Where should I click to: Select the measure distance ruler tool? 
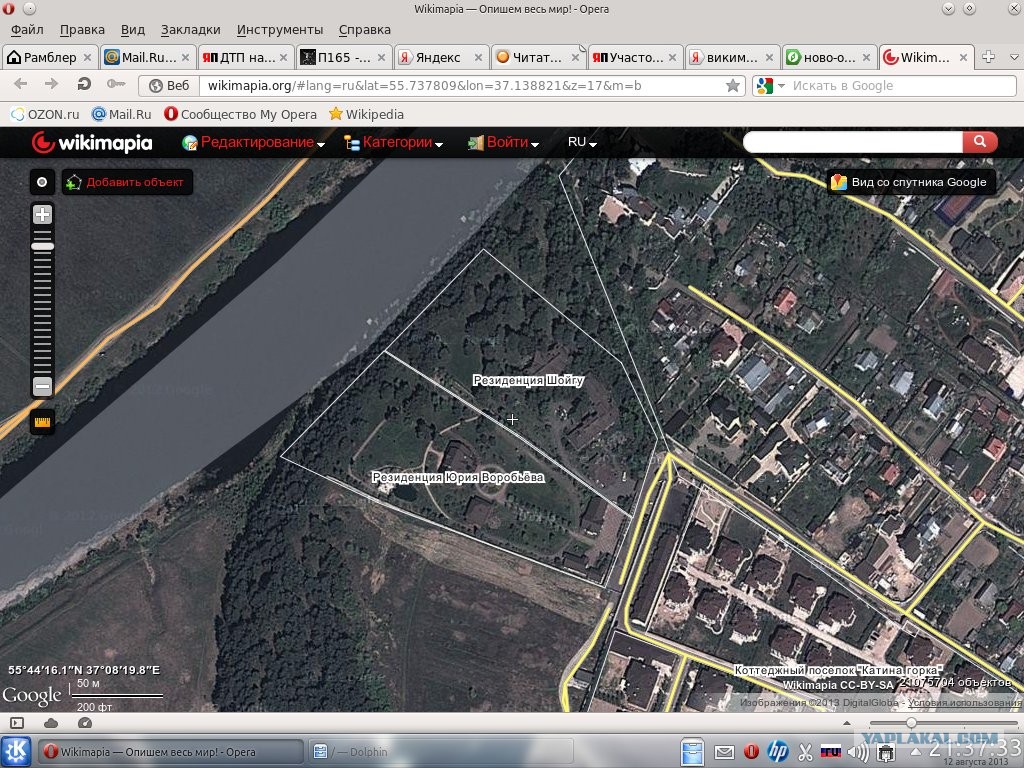point(42,421)
